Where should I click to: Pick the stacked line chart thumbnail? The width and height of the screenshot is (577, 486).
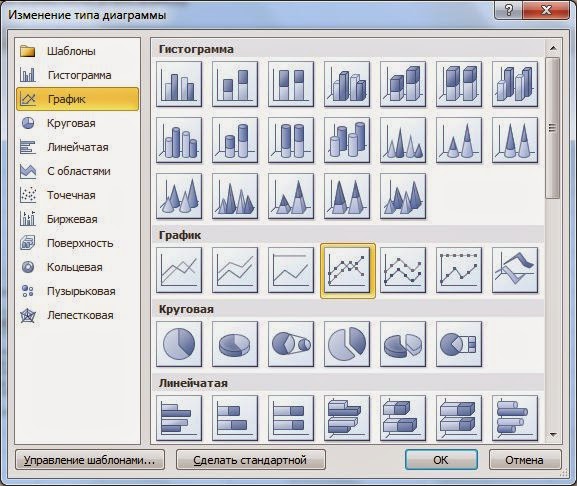pos(235,270)
